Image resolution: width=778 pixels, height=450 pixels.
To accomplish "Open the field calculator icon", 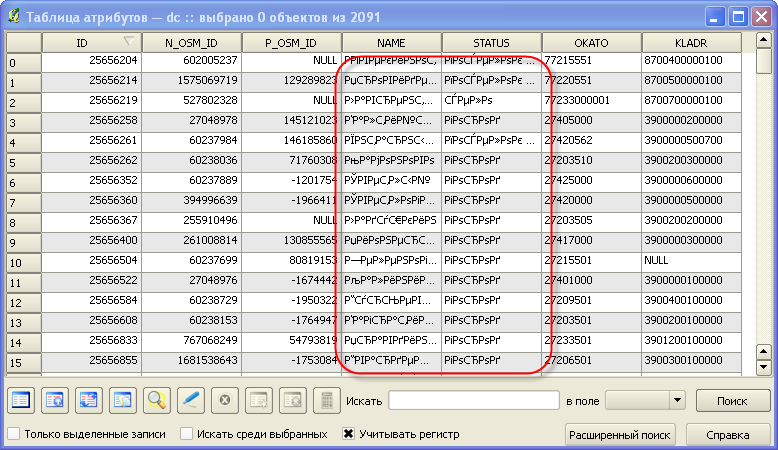I will (x=324, y=400).
